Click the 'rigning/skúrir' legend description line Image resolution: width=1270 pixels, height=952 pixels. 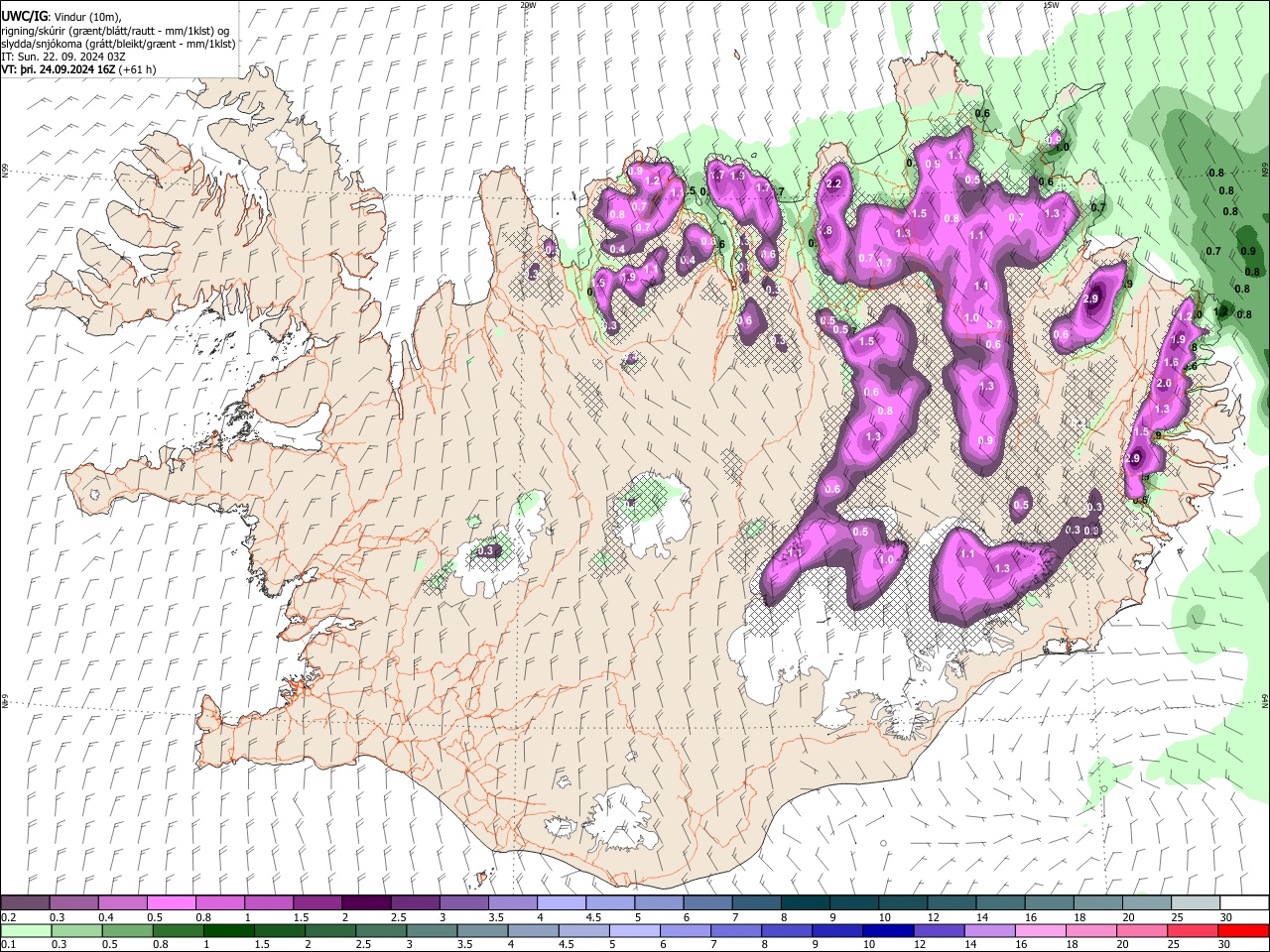115,30
